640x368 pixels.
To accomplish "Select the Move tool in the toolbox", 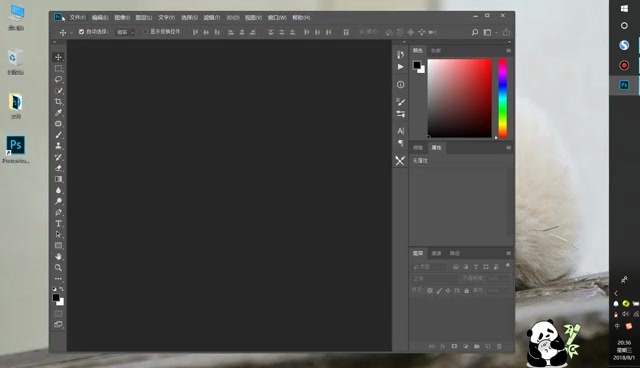I will pos(58,57).
